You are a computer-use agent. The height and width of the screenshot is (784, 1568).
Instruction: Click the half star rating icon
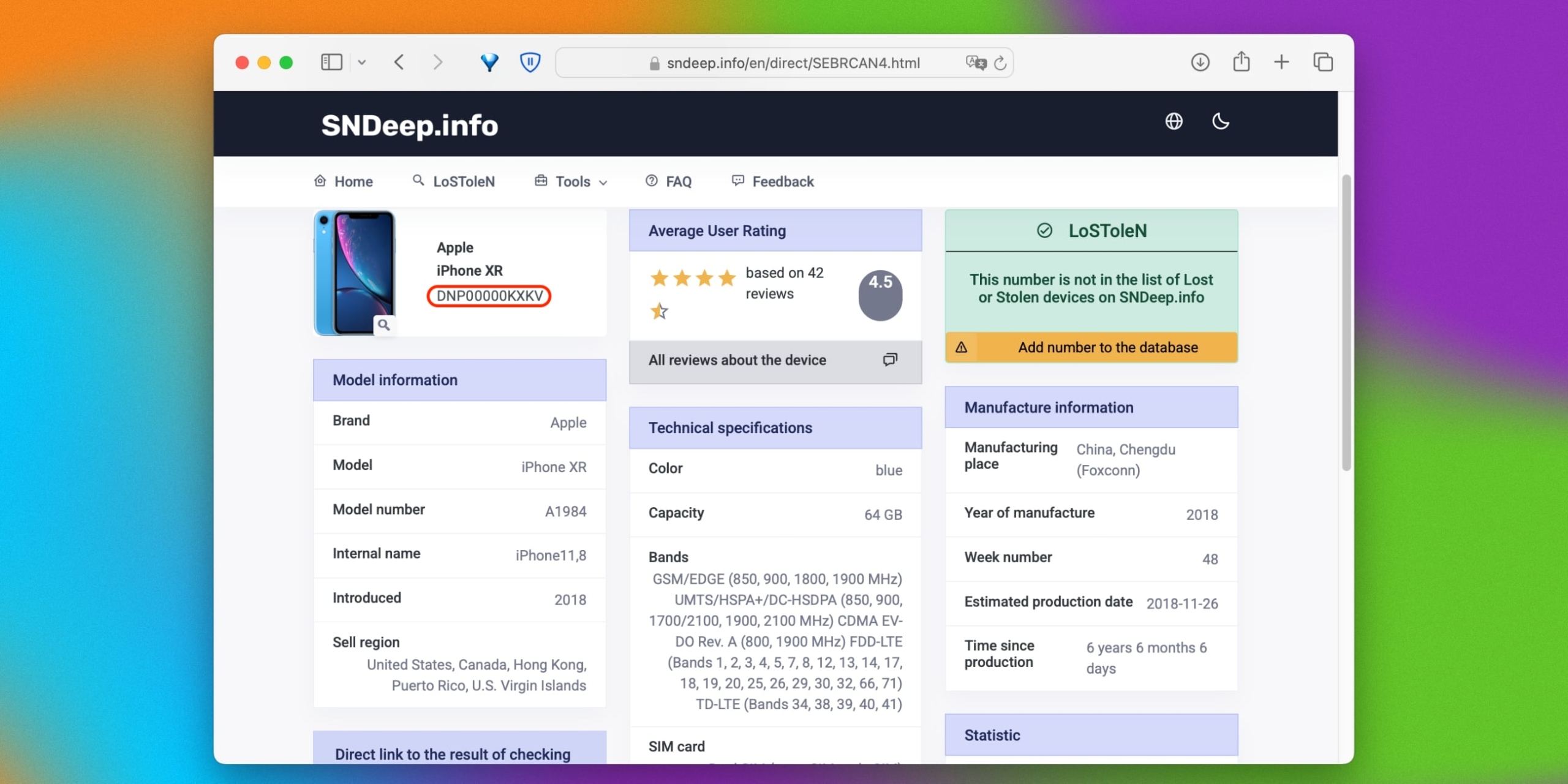coord(659,311)
